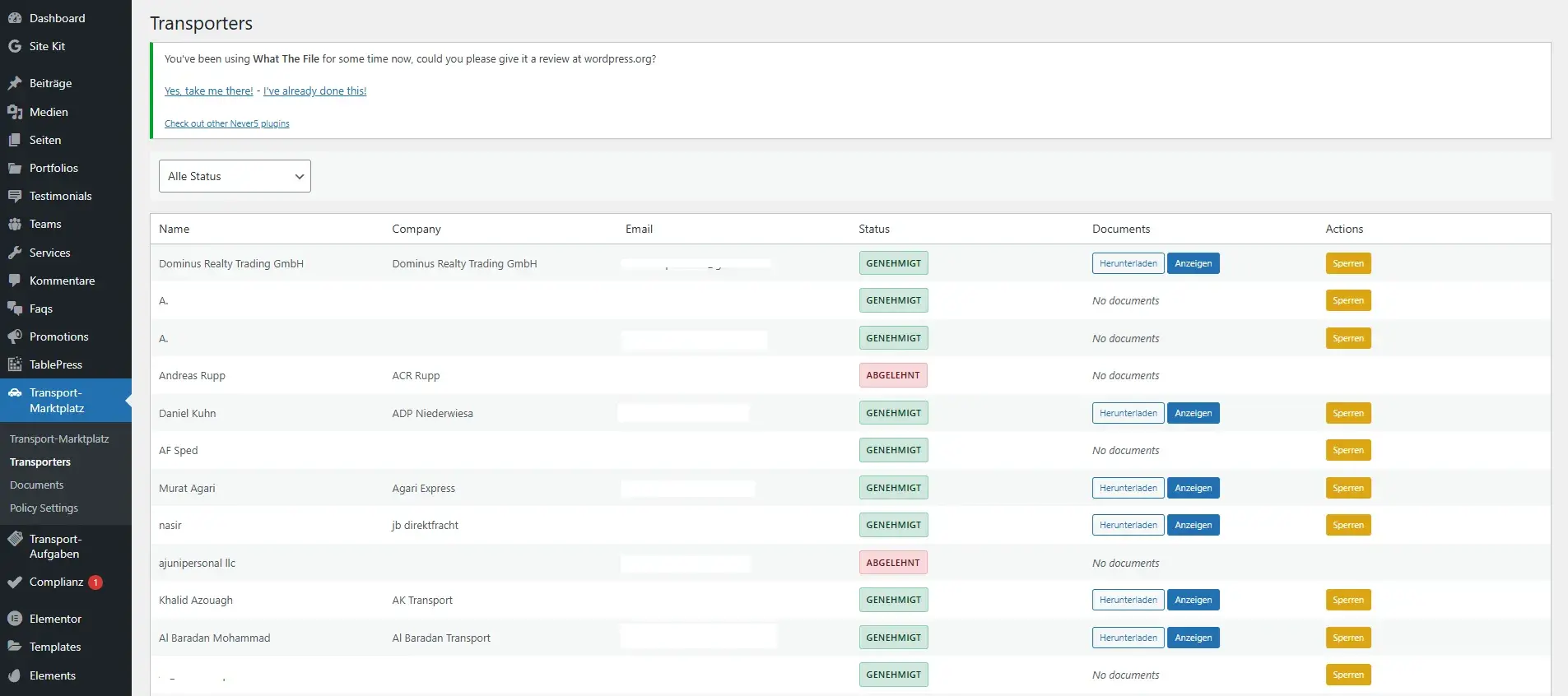The height and width of the screenshot is (696, 1568).
Task: Click the TablePress table icon
Action: click(15, 364)
